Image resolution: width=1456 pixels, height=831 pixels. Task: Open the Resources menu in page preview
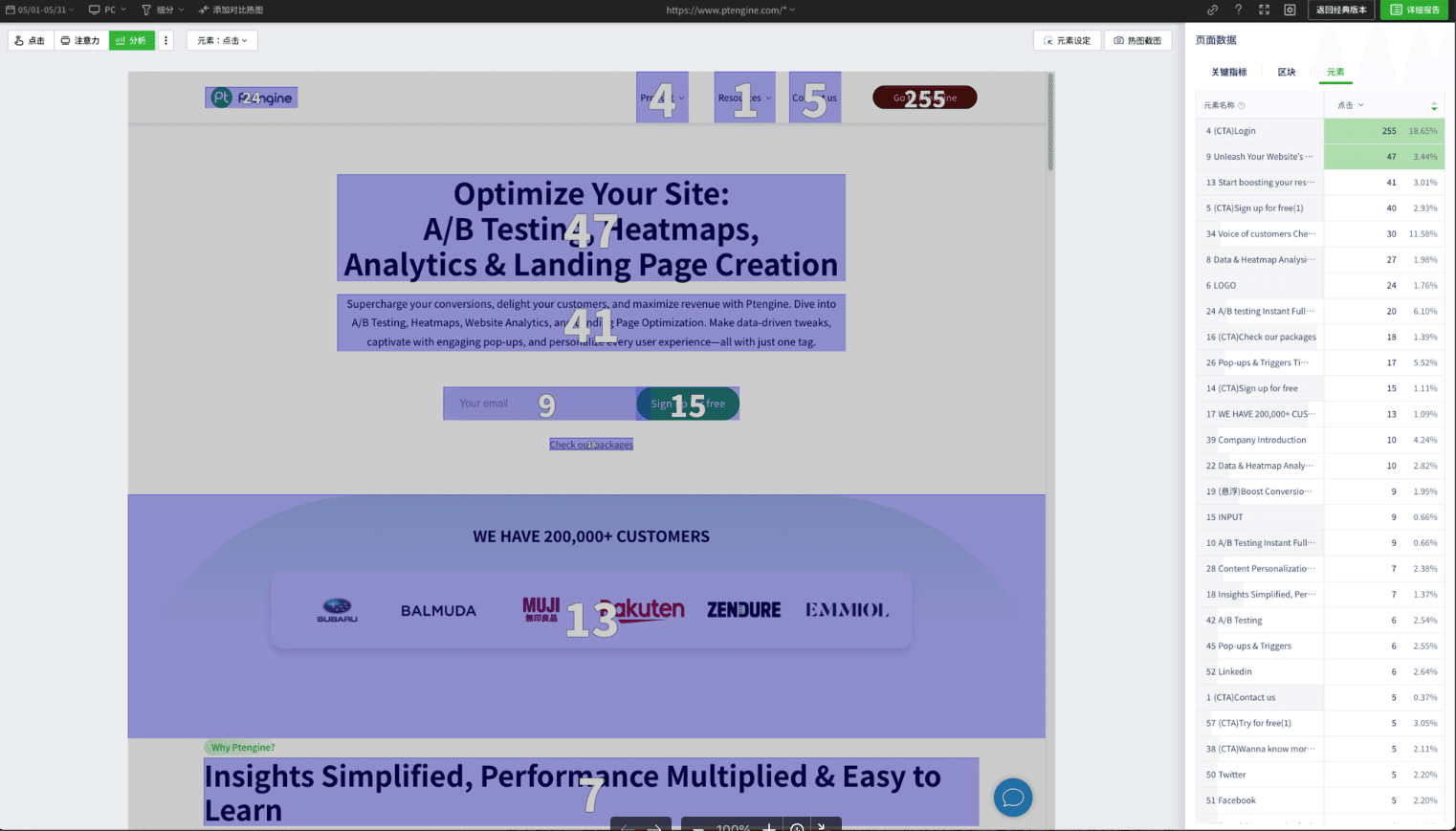(x=745, y=98)
